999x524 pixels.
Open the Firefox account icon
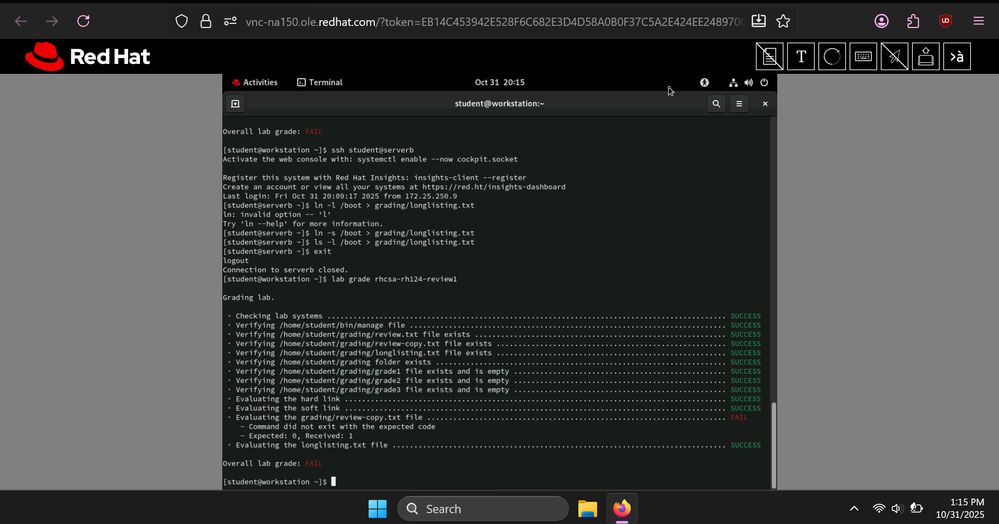[882, 21]
